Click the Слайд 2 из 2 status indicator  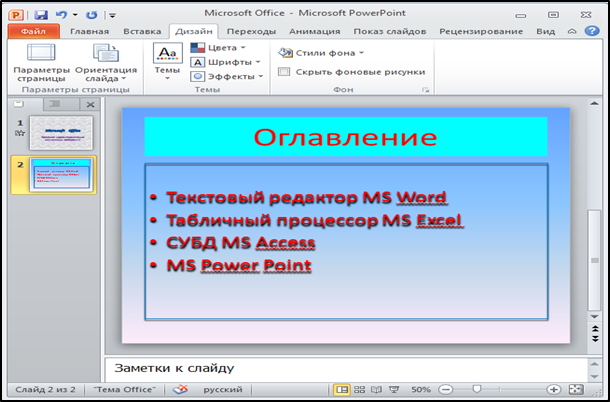[x=46, y=390]
